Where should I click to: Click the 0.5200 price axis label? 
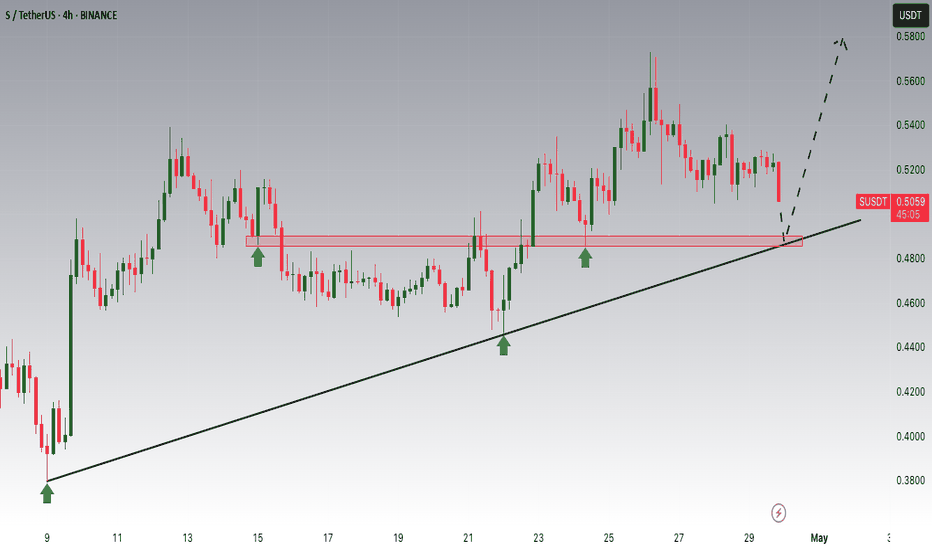point(911,169)
